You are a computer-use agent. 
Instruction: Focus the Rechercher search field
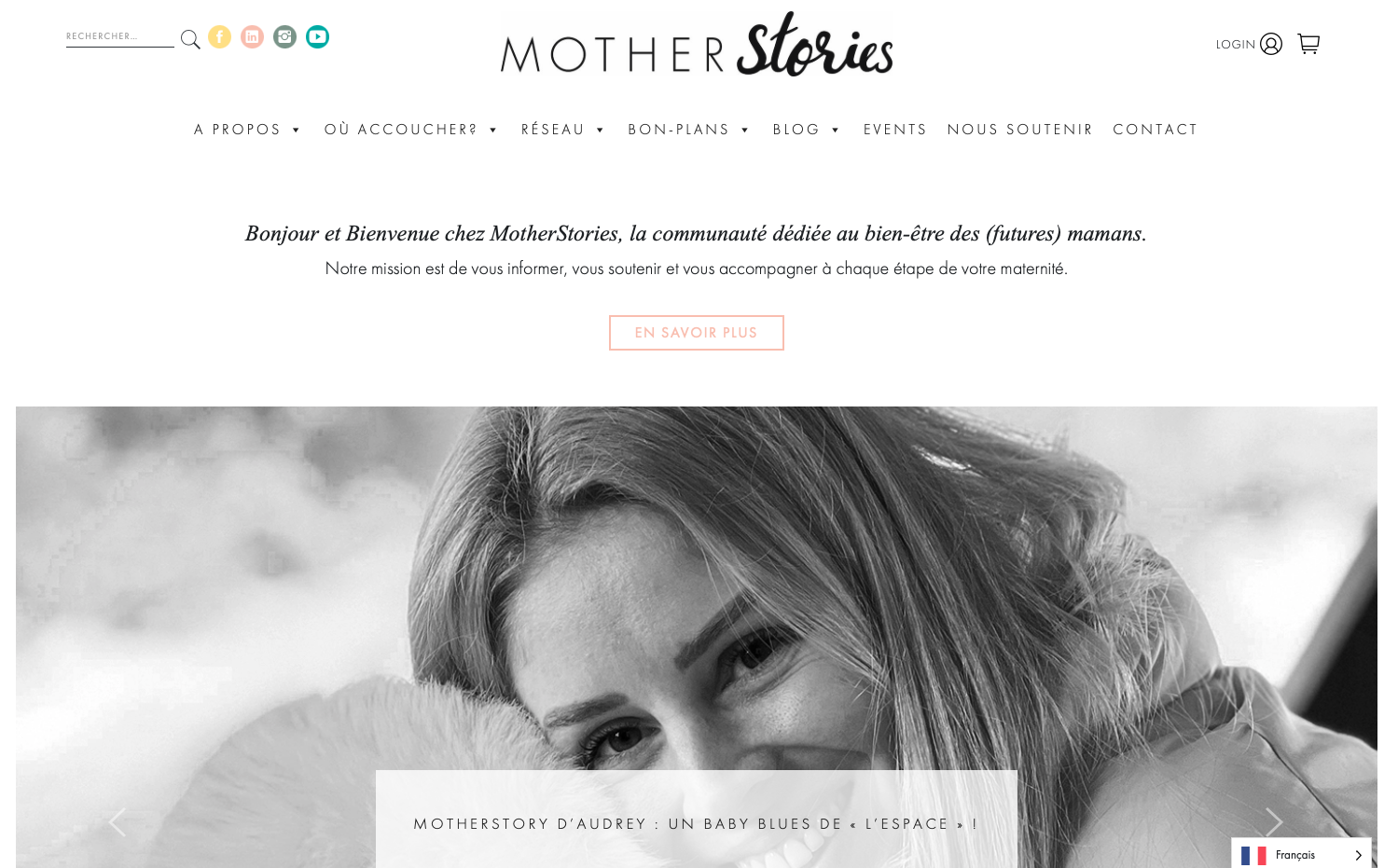119,37
